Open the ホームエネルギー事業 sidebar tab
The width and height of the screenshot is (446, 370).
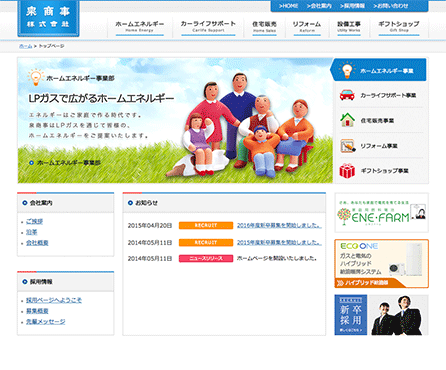pyautogui.click(x=379, y=70)
